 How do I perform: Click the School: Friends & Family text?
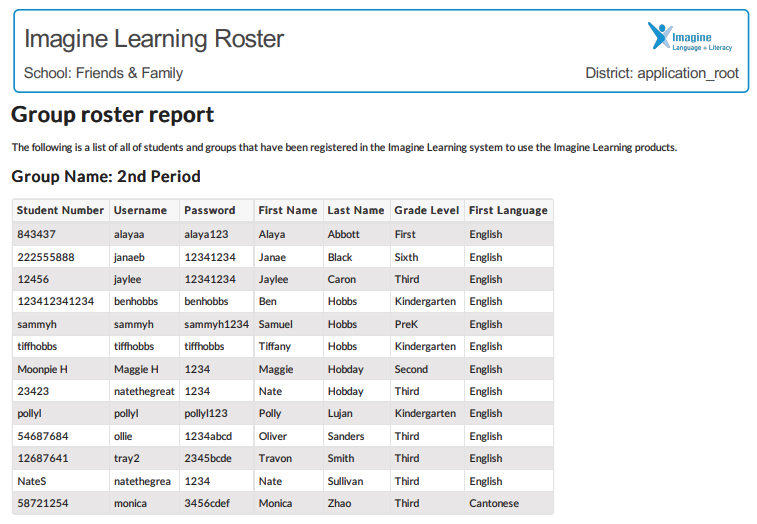click(x=104, y=73)
